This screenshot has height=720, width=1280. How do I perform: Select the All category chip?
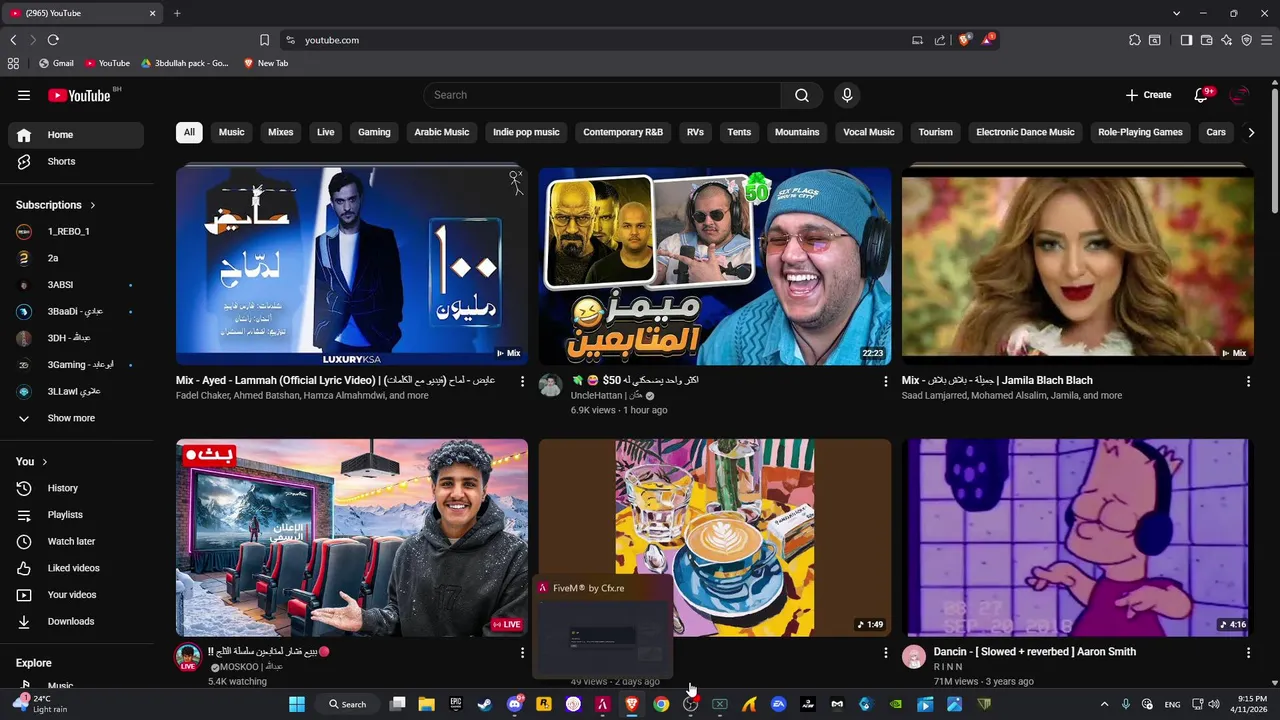pos(189,132)
